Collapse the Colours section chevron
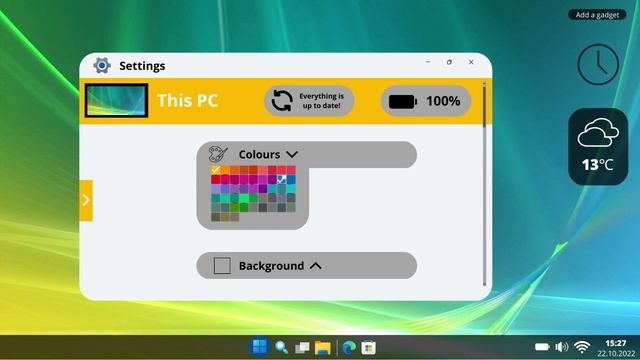The height and width of the screenshot is (360, 640). pyautogui.click(x=292, y=154)
